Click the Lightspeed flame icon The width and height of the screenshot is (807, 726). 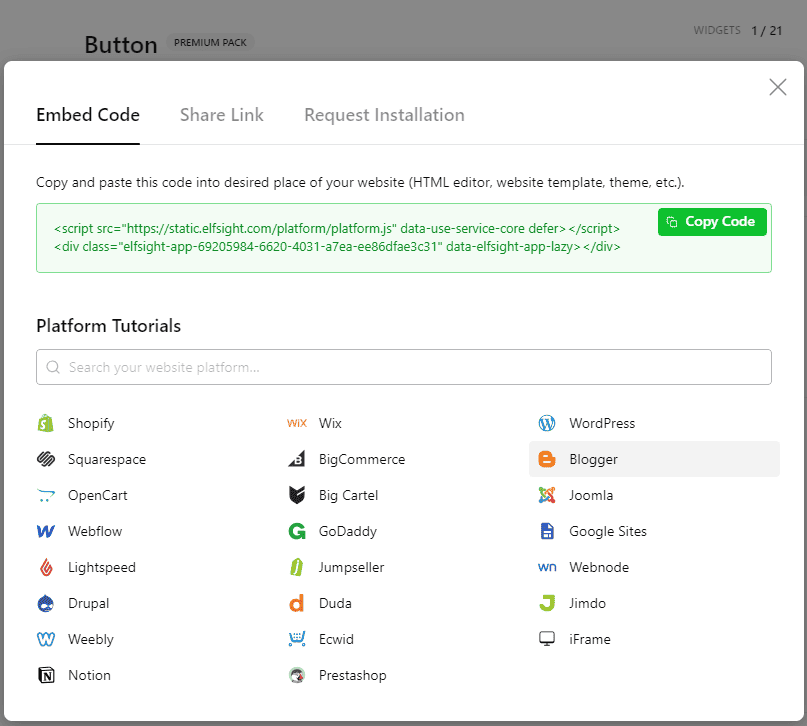pyautogui.click(x=46, y=567)
